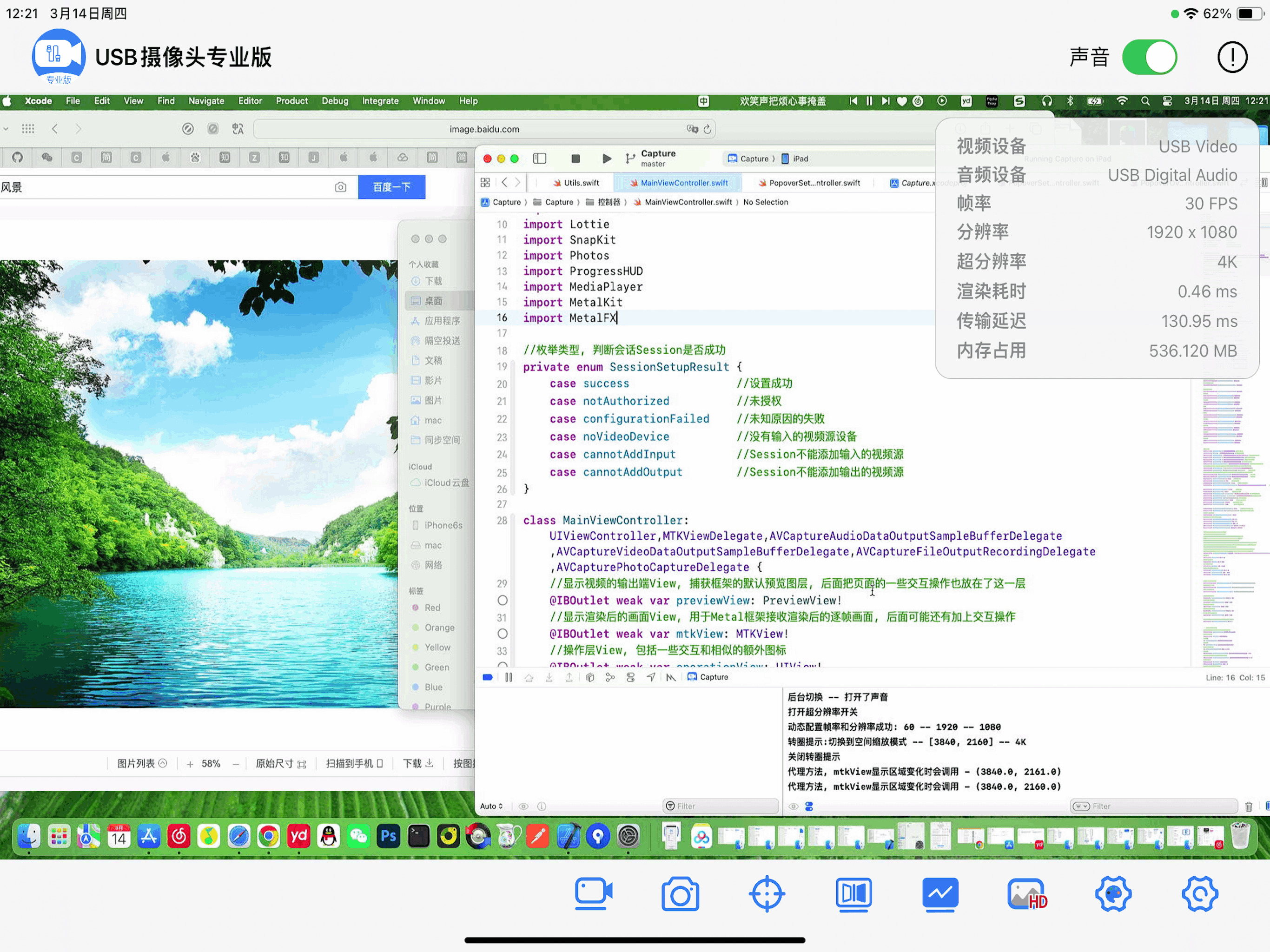
Task: Open the info exclamation icon
Action: point(1232,57)
